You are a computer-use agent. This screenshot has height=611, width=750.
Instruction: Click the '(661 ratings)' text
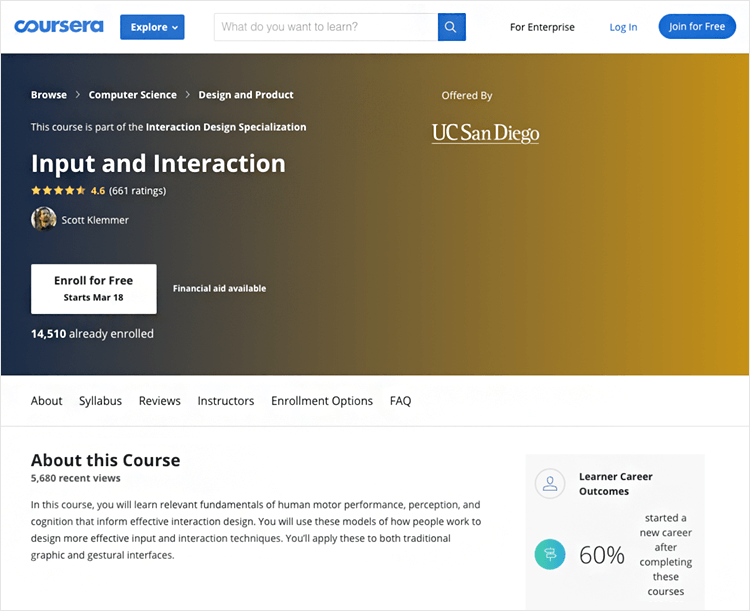(x=137, y=190)
